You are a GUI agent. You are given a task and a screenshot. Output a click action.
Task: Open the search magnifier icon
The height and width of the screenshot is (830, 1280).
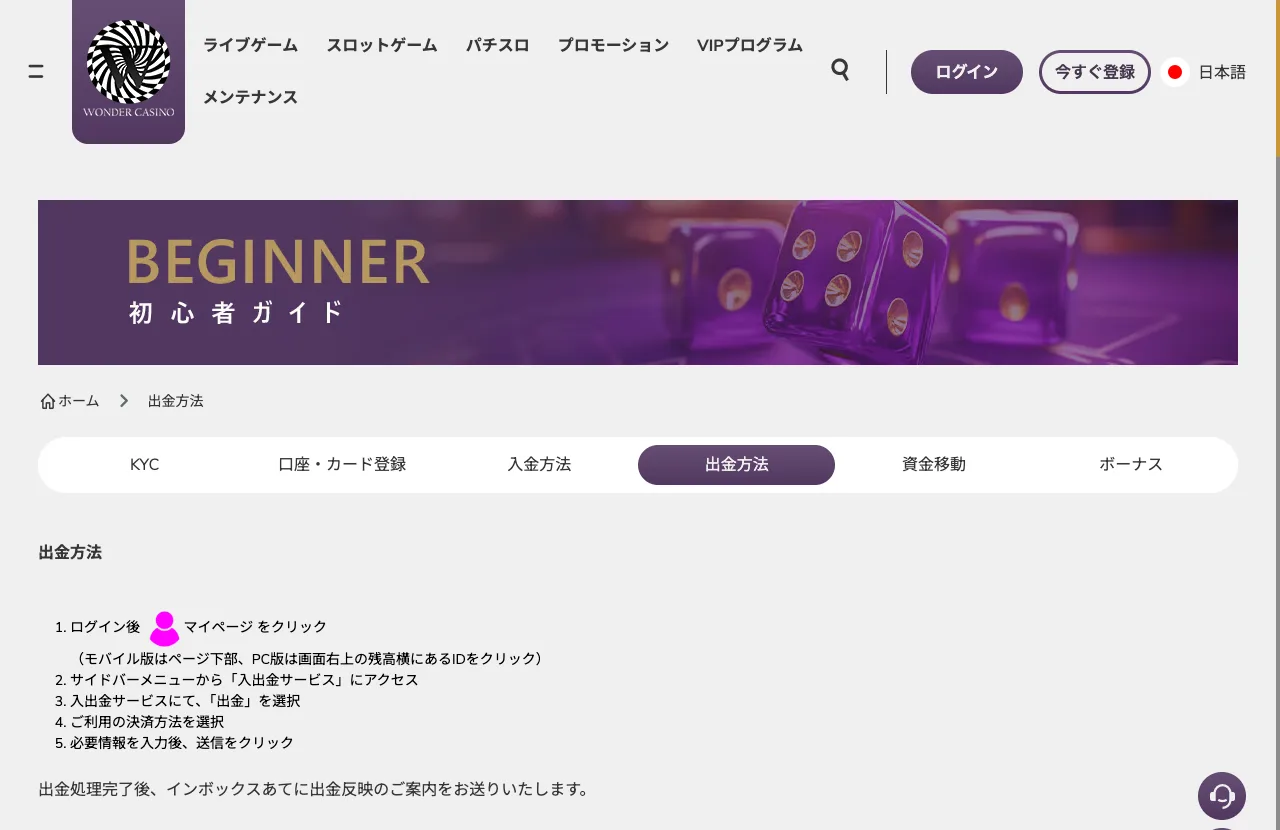click(840, 70)
